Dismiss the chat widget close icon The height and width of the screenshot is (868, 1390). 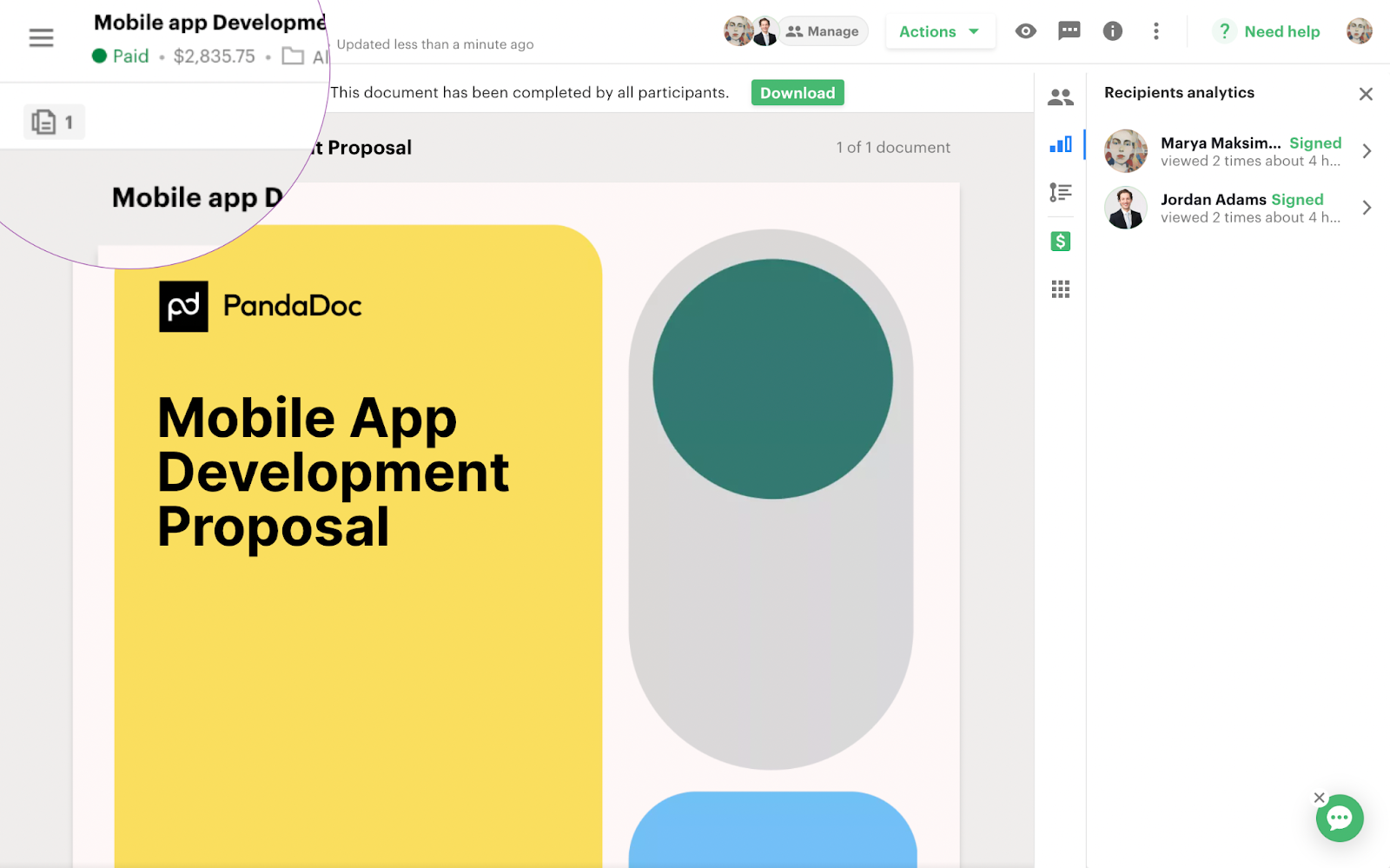(x=1320, y=798)
